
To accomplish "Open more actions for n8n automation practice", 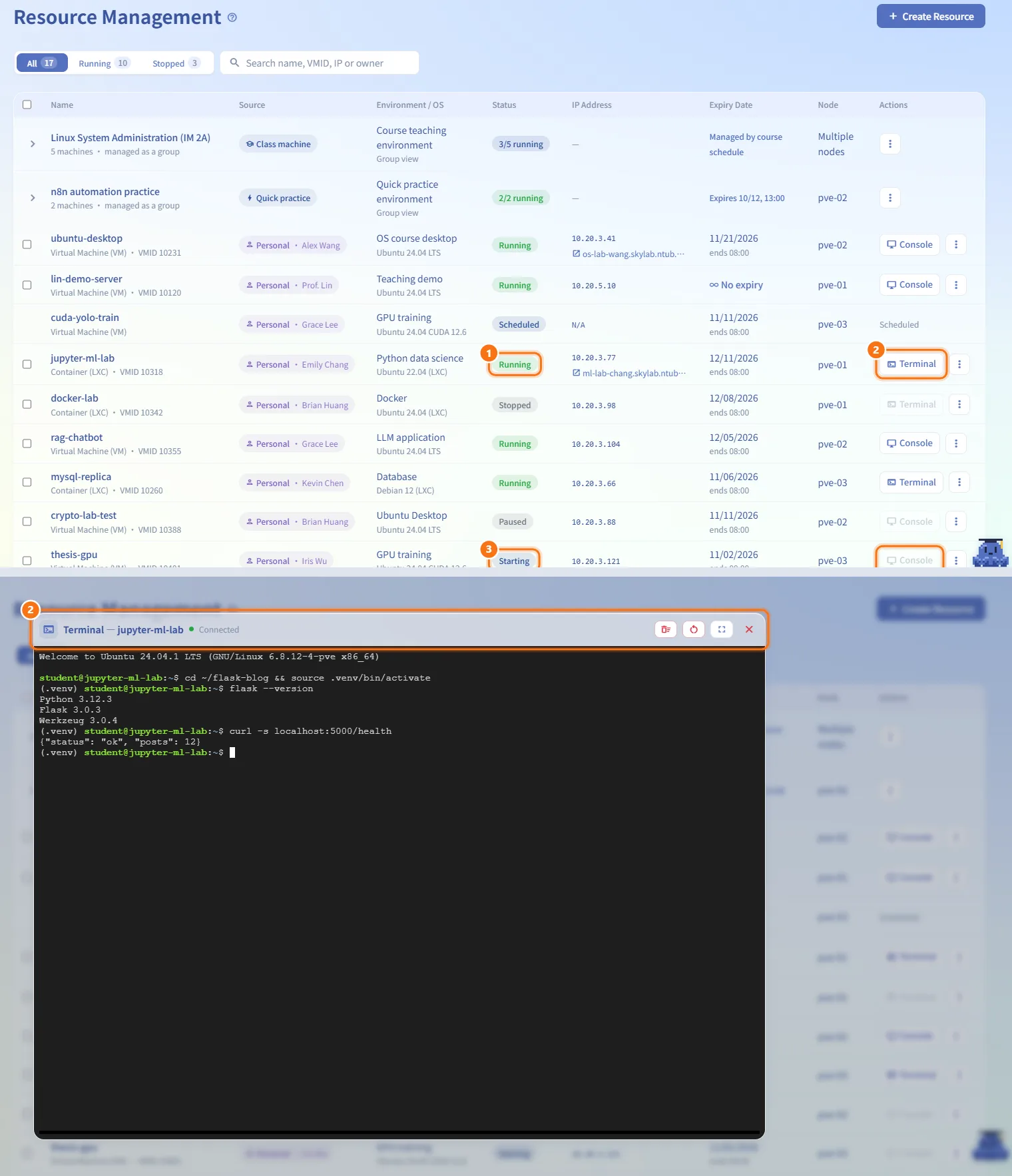I will pos(890,198).
